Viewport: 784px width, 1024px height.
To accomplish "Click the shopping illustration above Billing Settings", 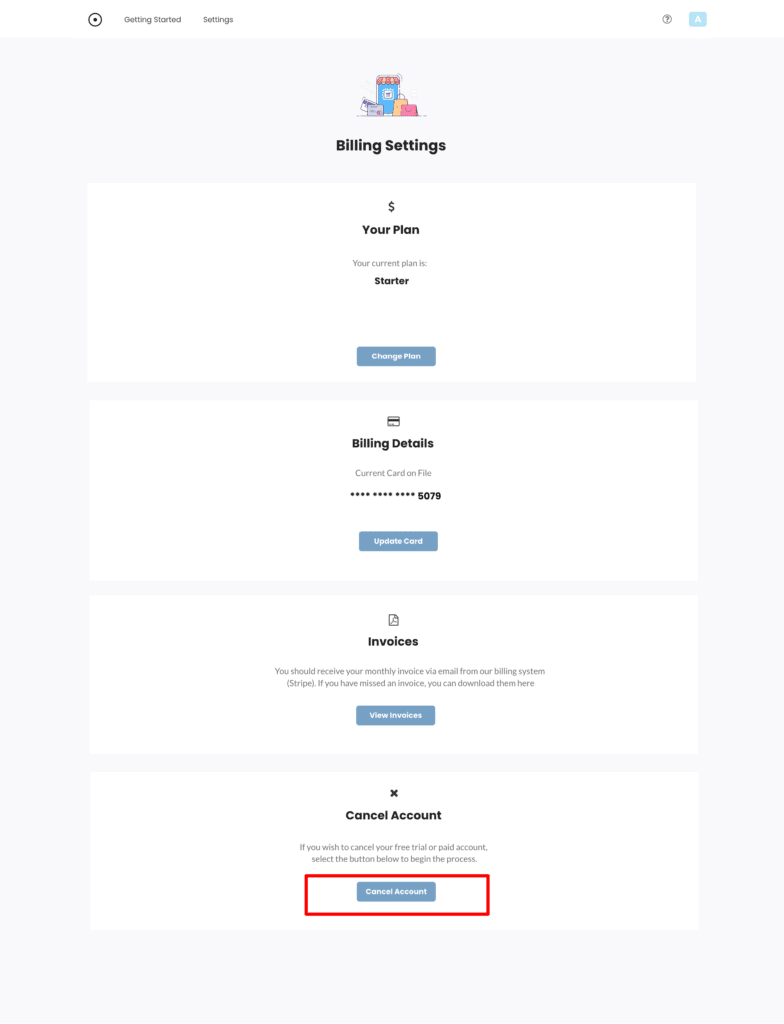I will click(391, 95).
